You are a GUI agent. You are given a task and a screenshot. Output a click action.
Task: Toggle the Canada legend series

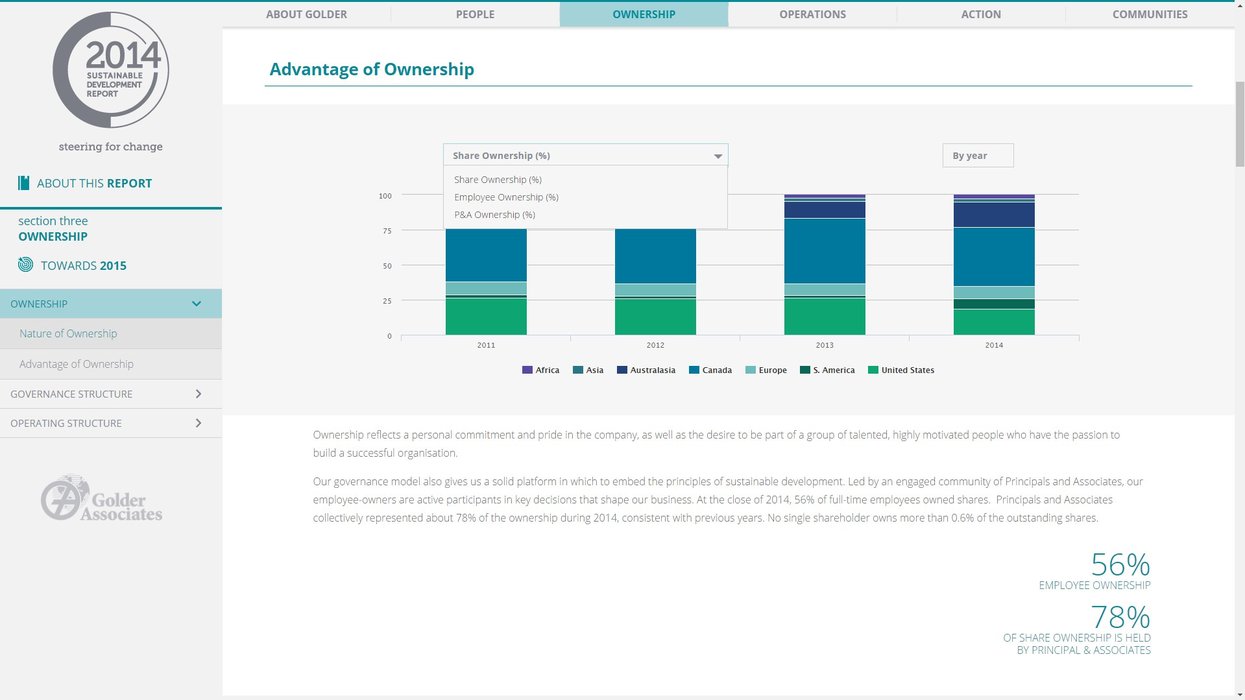(x=711, y=370)
